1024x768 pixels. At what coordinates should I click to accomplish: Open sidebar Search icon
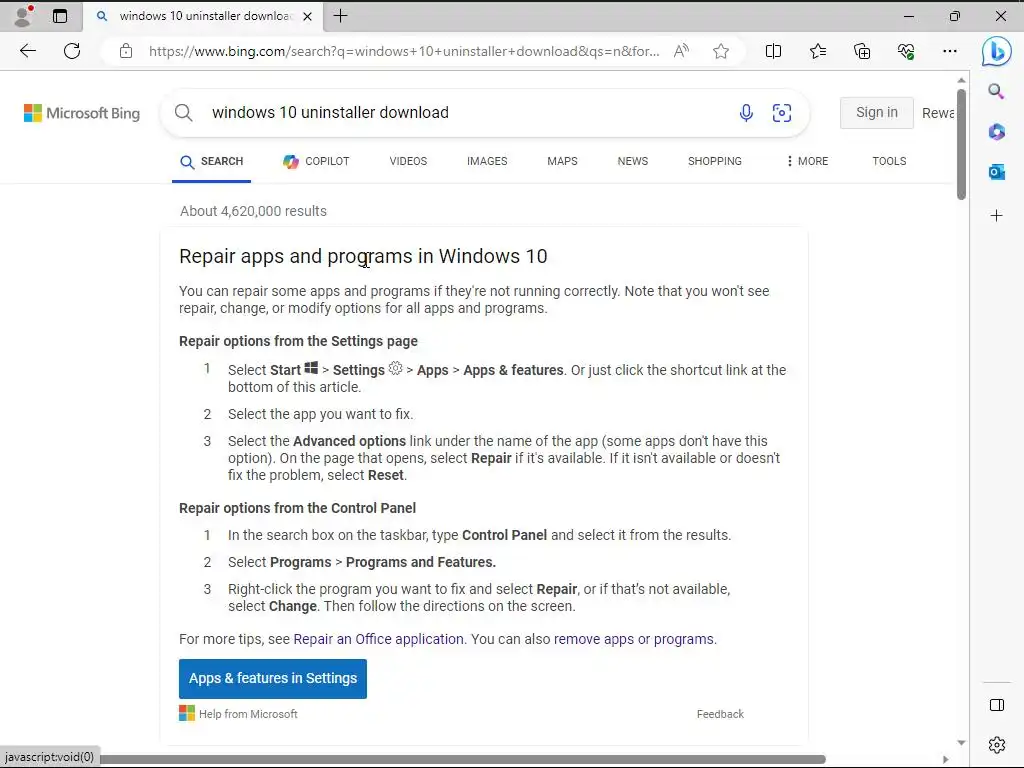[996, 91]
